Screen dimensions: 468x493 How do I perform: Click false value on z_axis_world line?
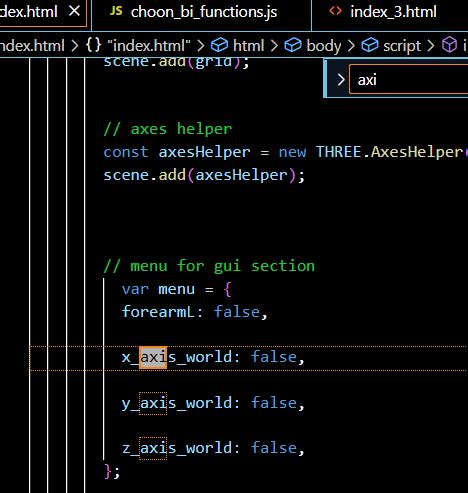[x=274, y=448]
